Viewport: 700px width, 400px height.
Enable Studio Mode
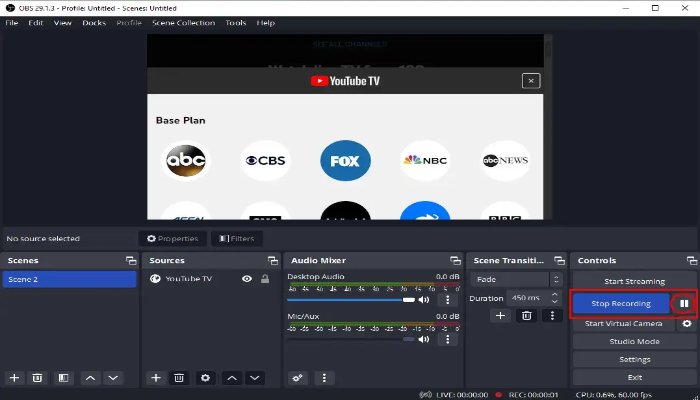pos(634,342)
